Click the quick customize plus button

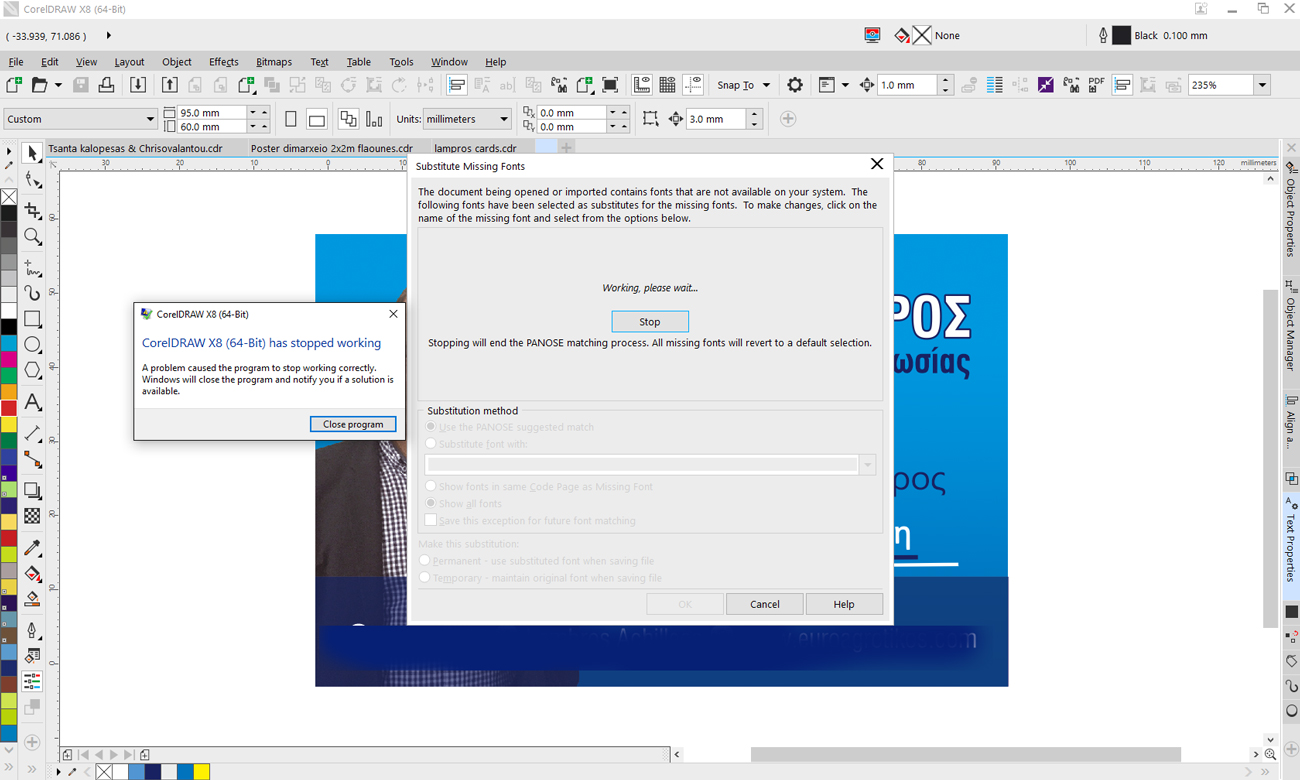click(x=788, y=119)
